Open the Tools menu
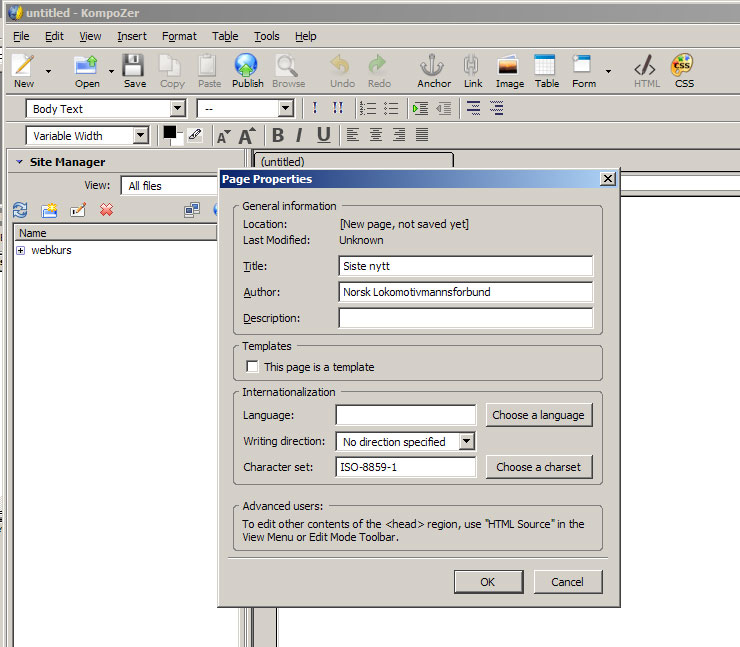740x647 pixels. pos(266,36)
